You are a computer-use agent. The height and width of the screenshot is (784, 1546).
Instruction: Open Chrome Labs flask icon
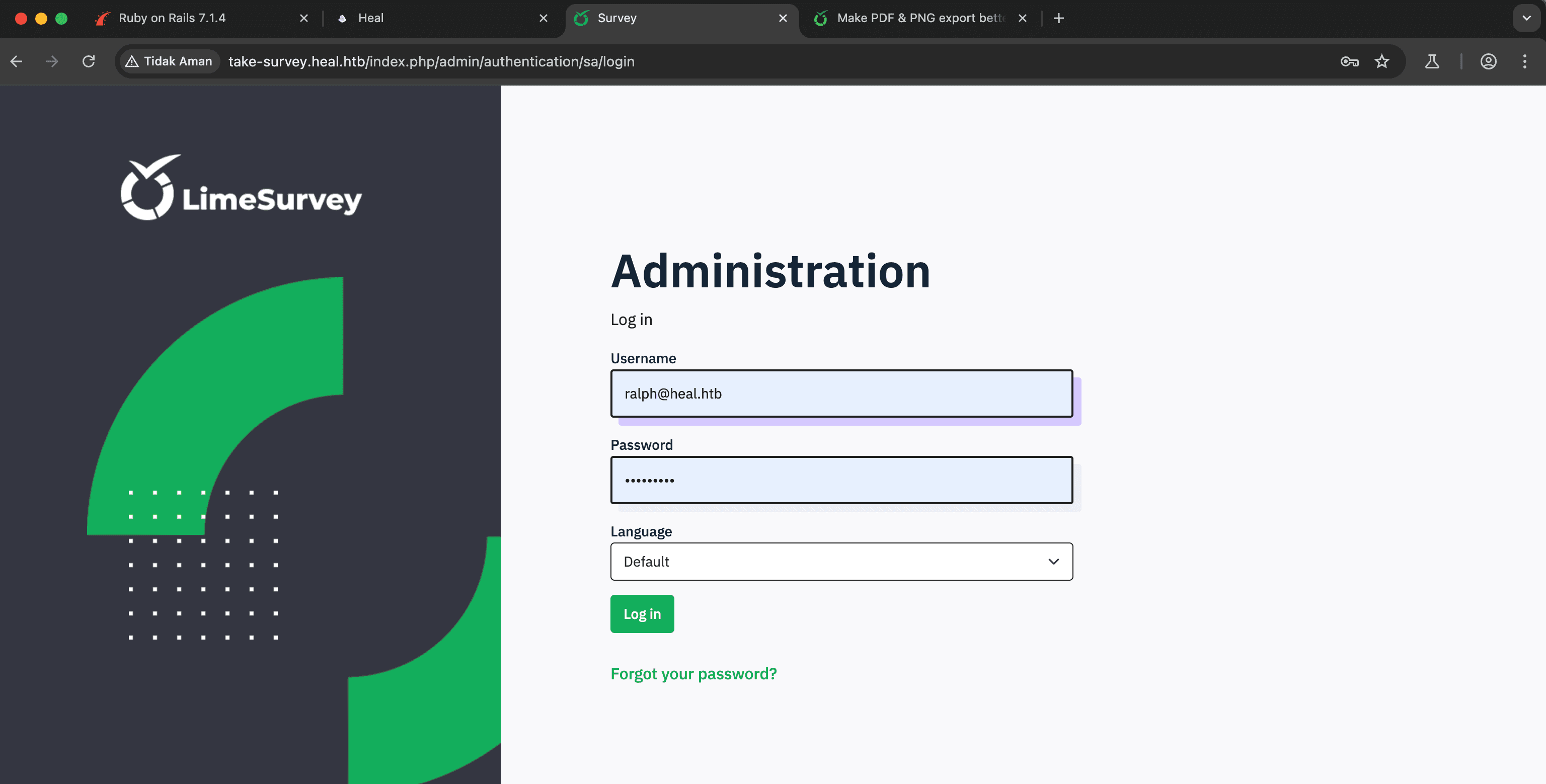pos(1432,61)
